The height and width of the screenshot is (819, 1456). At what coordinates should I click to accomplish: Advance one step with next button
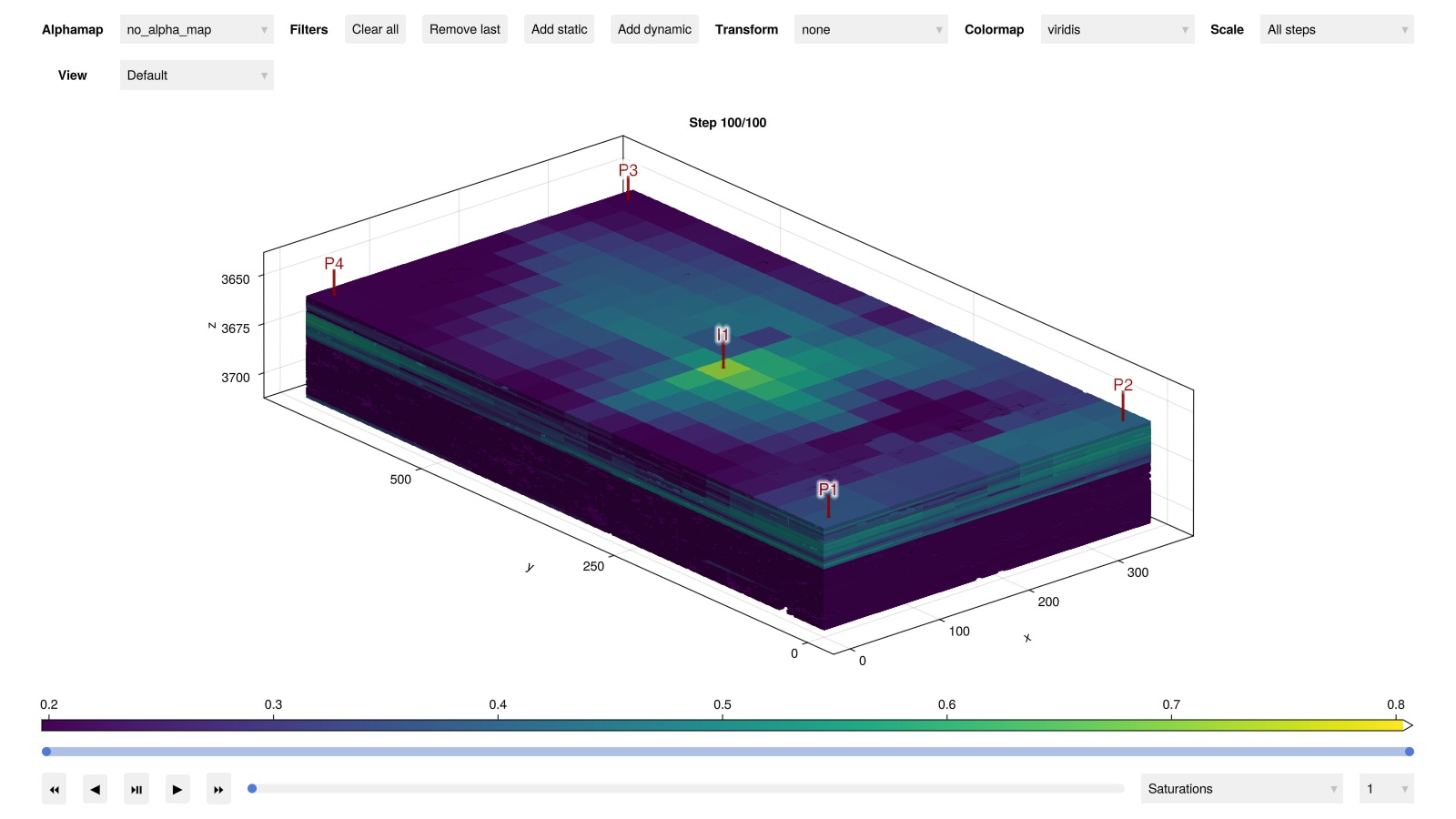point(177,789)
